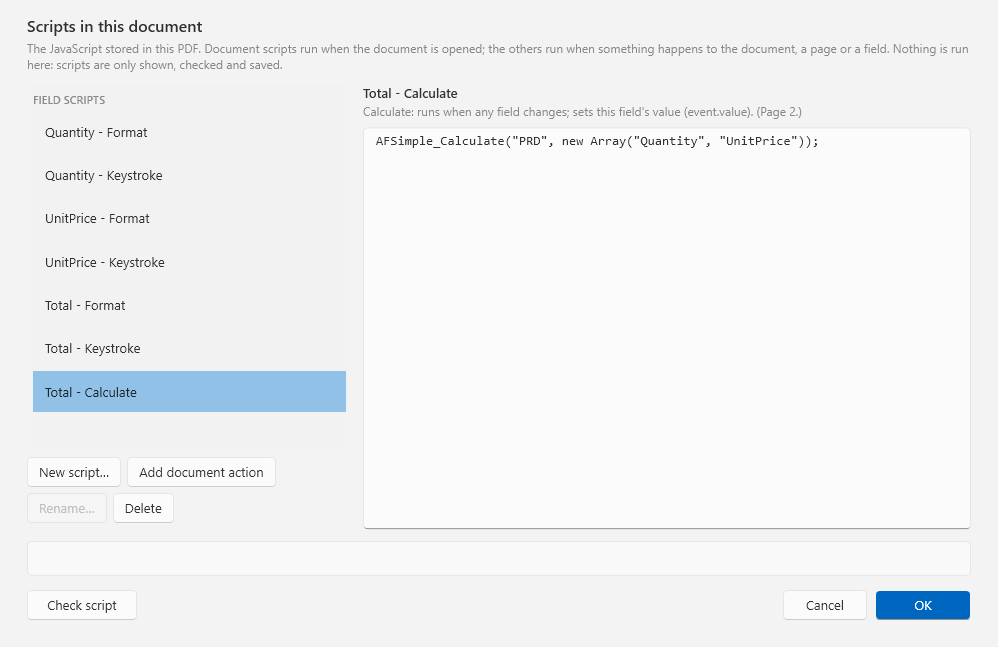Click the FIELD SCRIPTS section header
This screenshot has height=647, width=998.
pos(69,100)
